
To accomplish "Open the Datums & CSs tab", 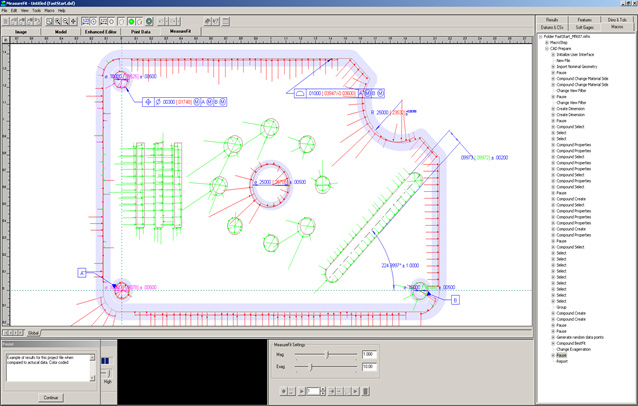I will (x=552, y=27).
